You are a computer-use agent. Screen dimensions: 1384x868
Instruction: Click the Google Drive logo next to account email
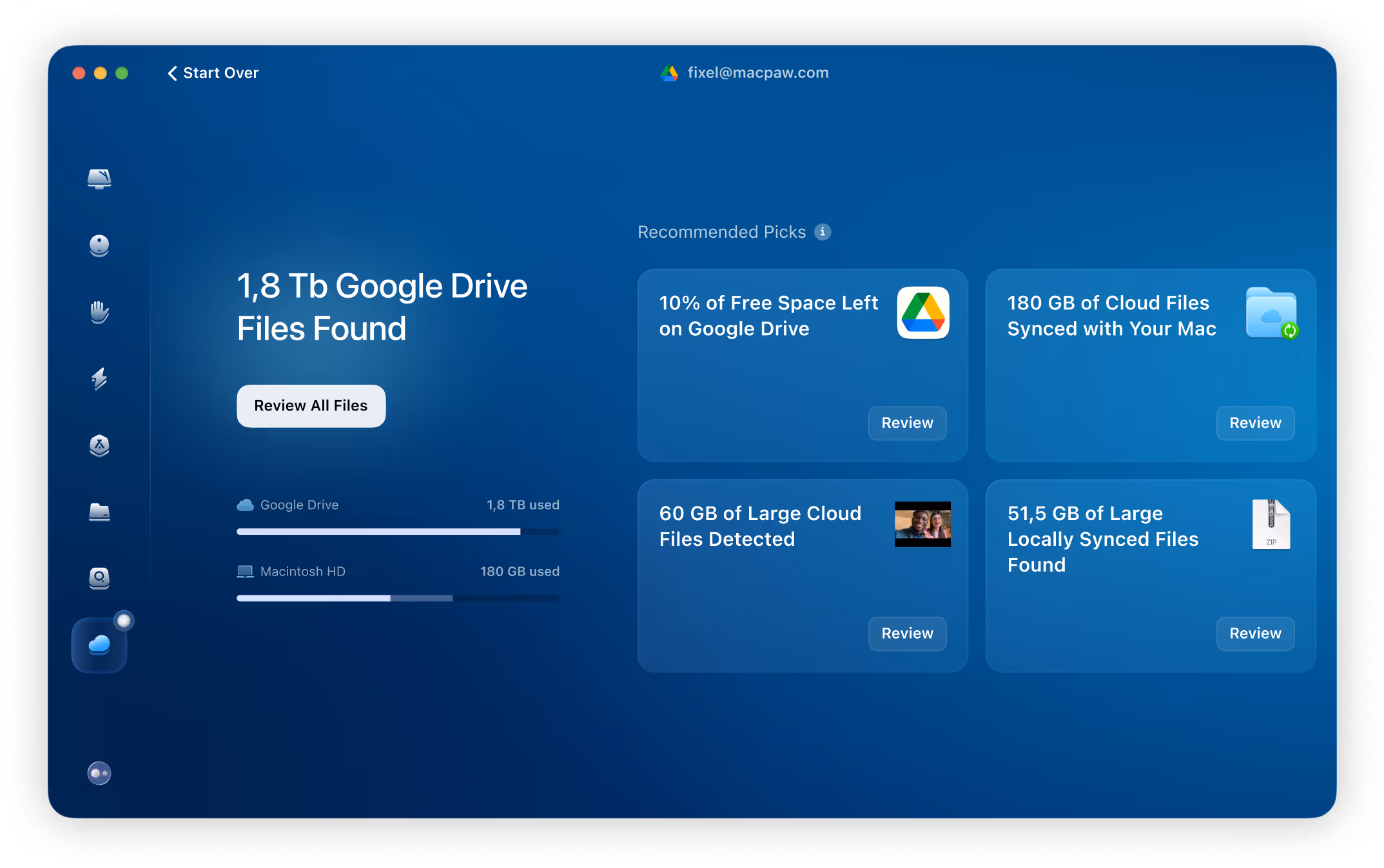click(670, 73)
